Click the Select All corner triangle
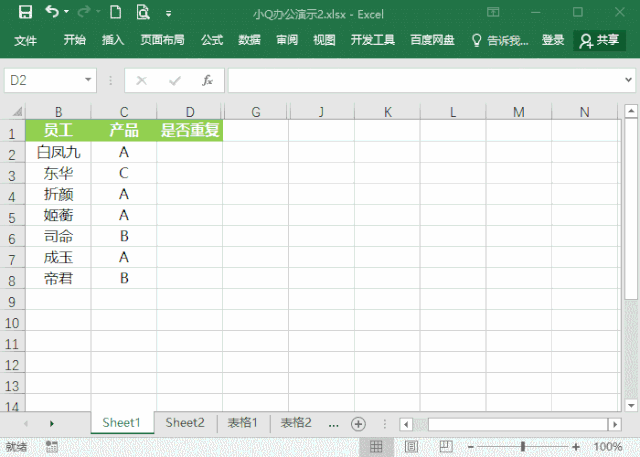Viewport: 640px width, 457px height. pos(17,111)
